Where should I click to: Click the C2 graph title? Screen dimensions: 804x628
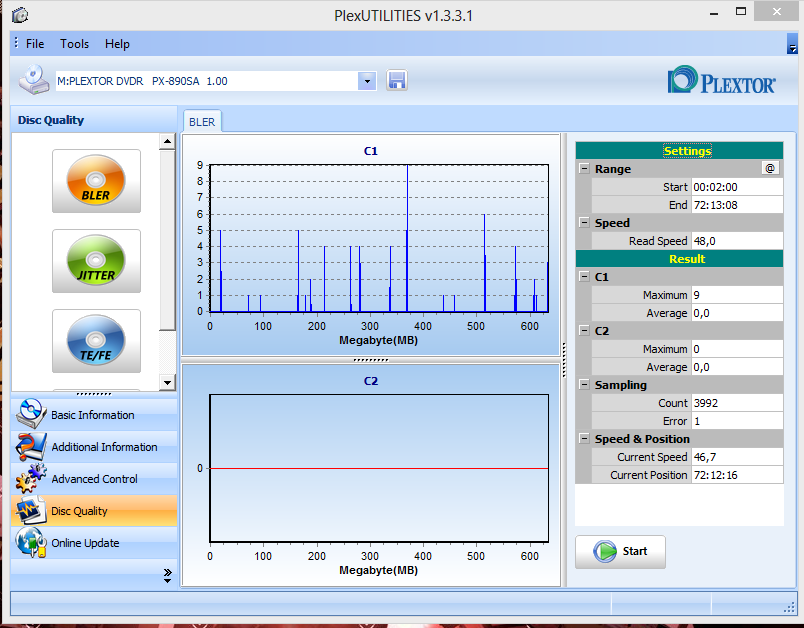[371, 381]
